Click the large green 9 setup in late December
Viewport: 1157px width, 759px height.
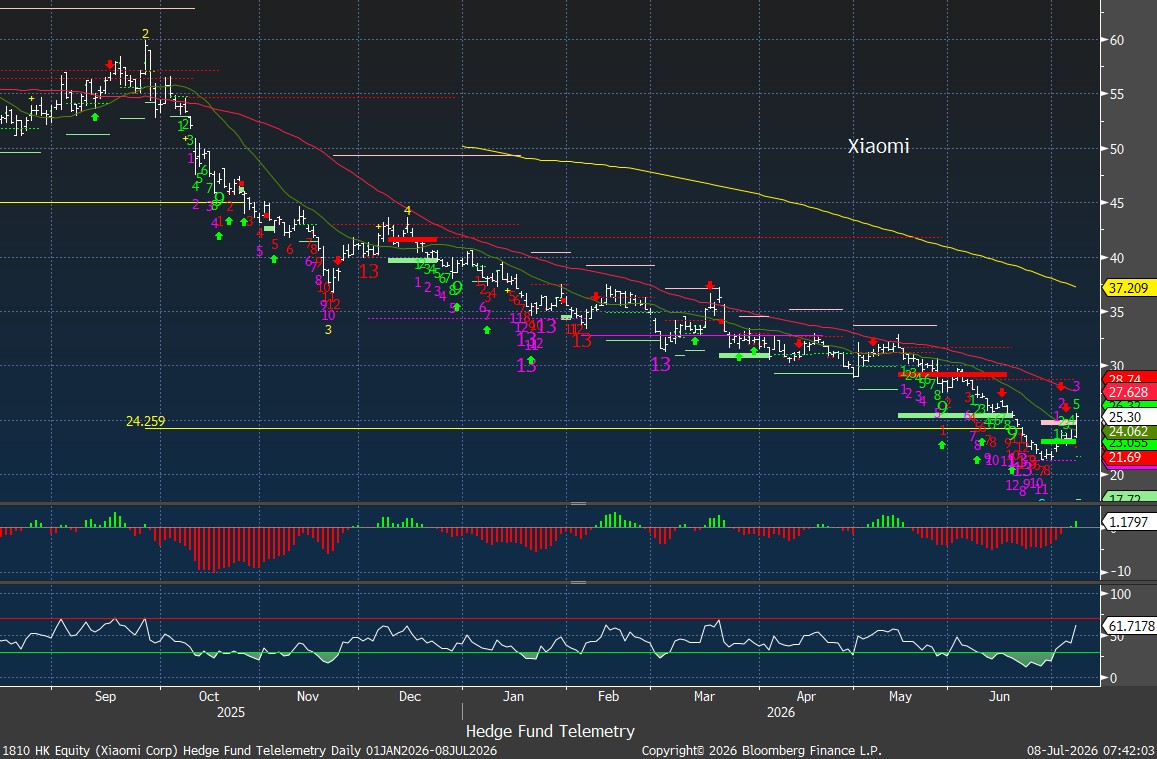coord(457,287)
